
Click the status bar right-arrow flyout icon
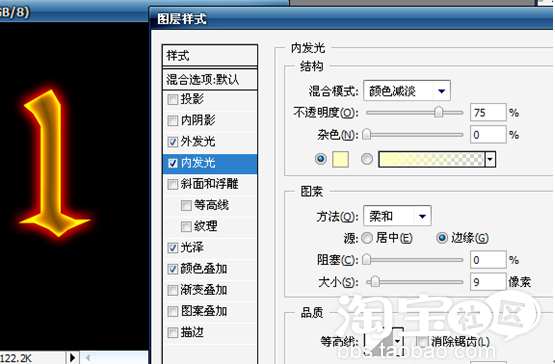[73, 357]
